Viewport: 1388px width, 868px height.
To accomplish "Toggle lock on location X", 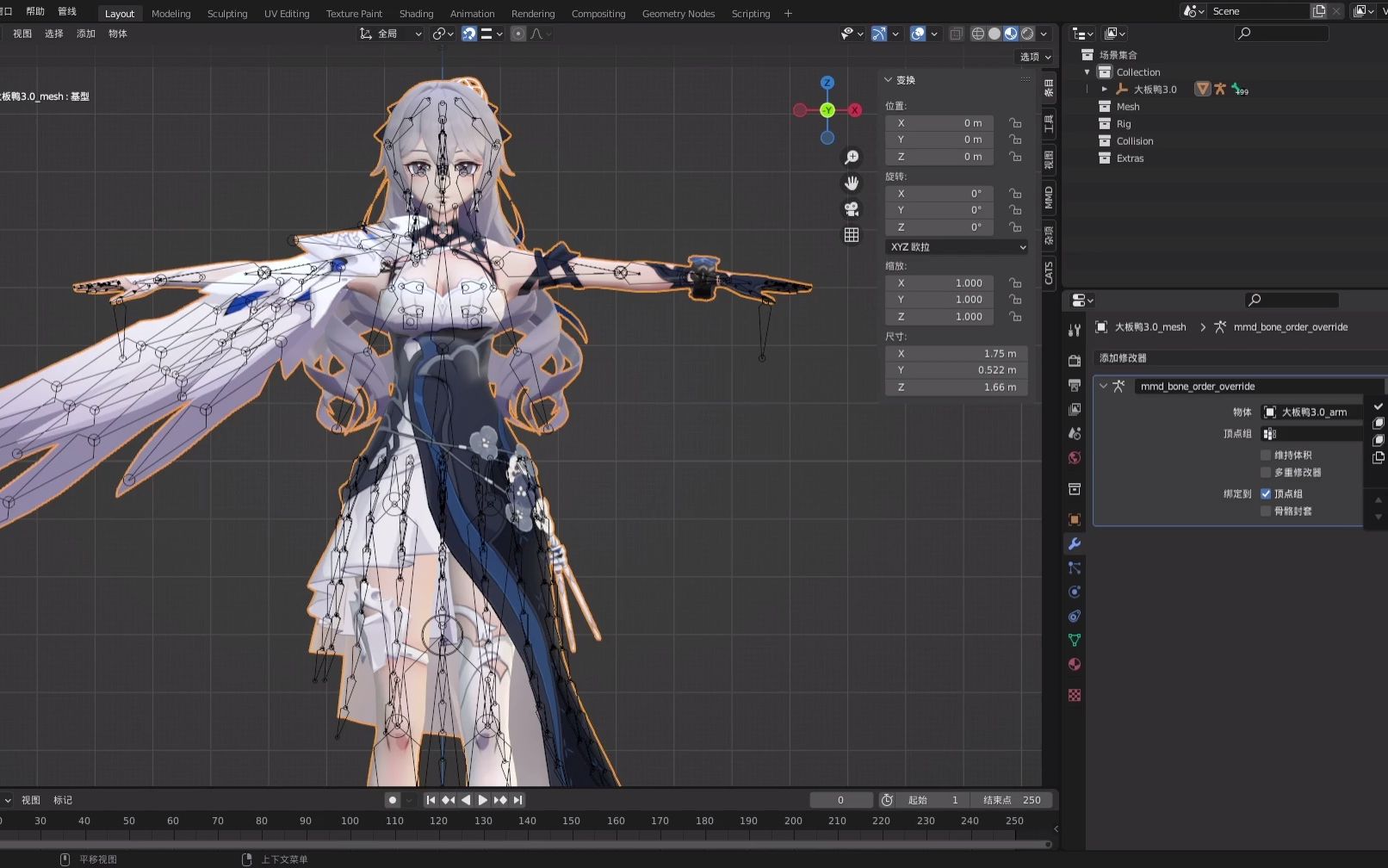I will 1015,123.
